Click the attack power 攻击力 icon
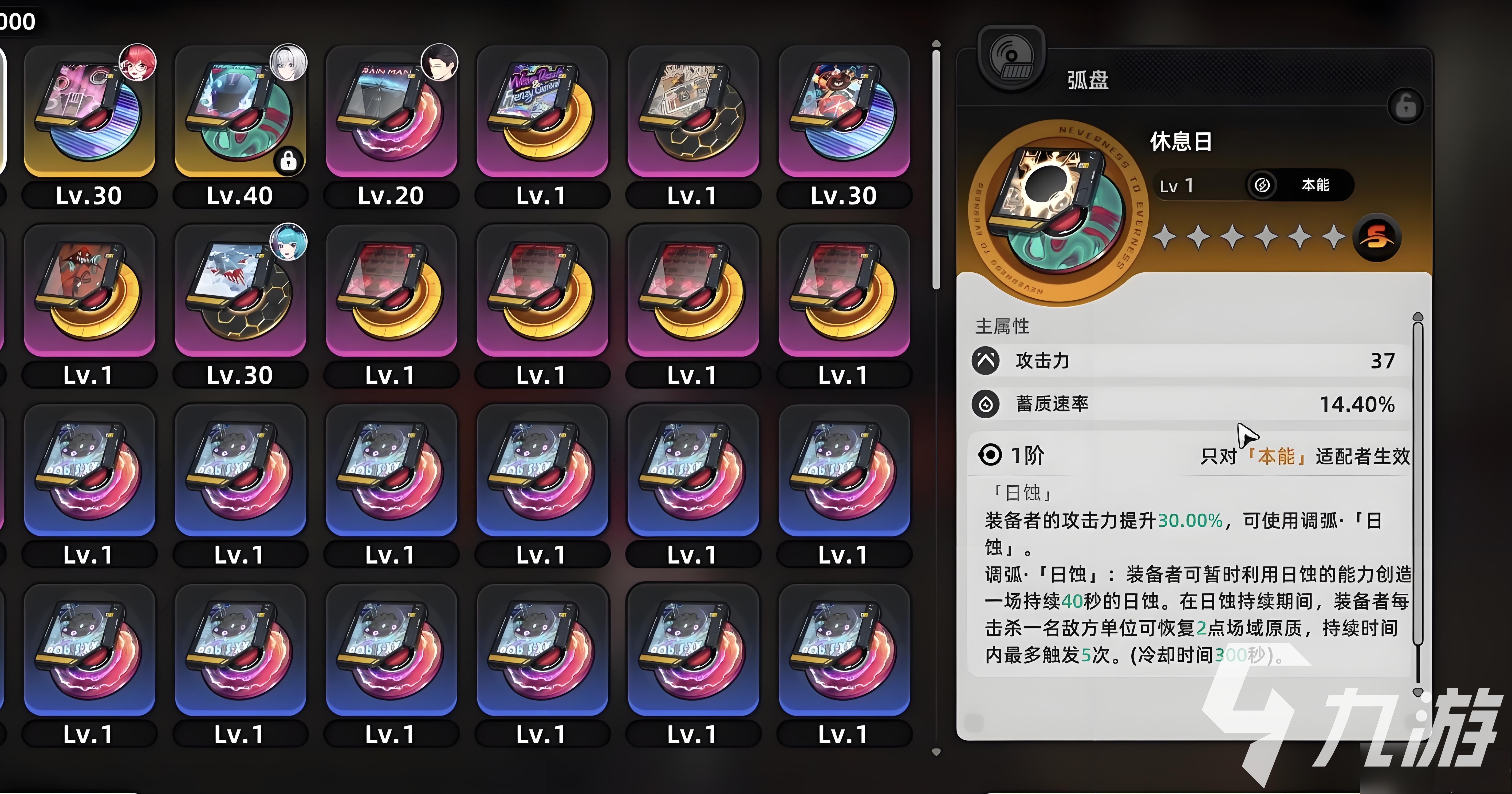The image size is (1512, 794). [986, 360]
